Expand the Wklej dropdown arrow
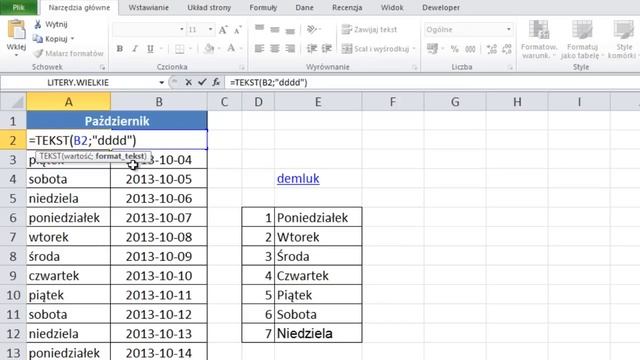The height and width of the screenshot is (360, 640). (x=16, y=55)
